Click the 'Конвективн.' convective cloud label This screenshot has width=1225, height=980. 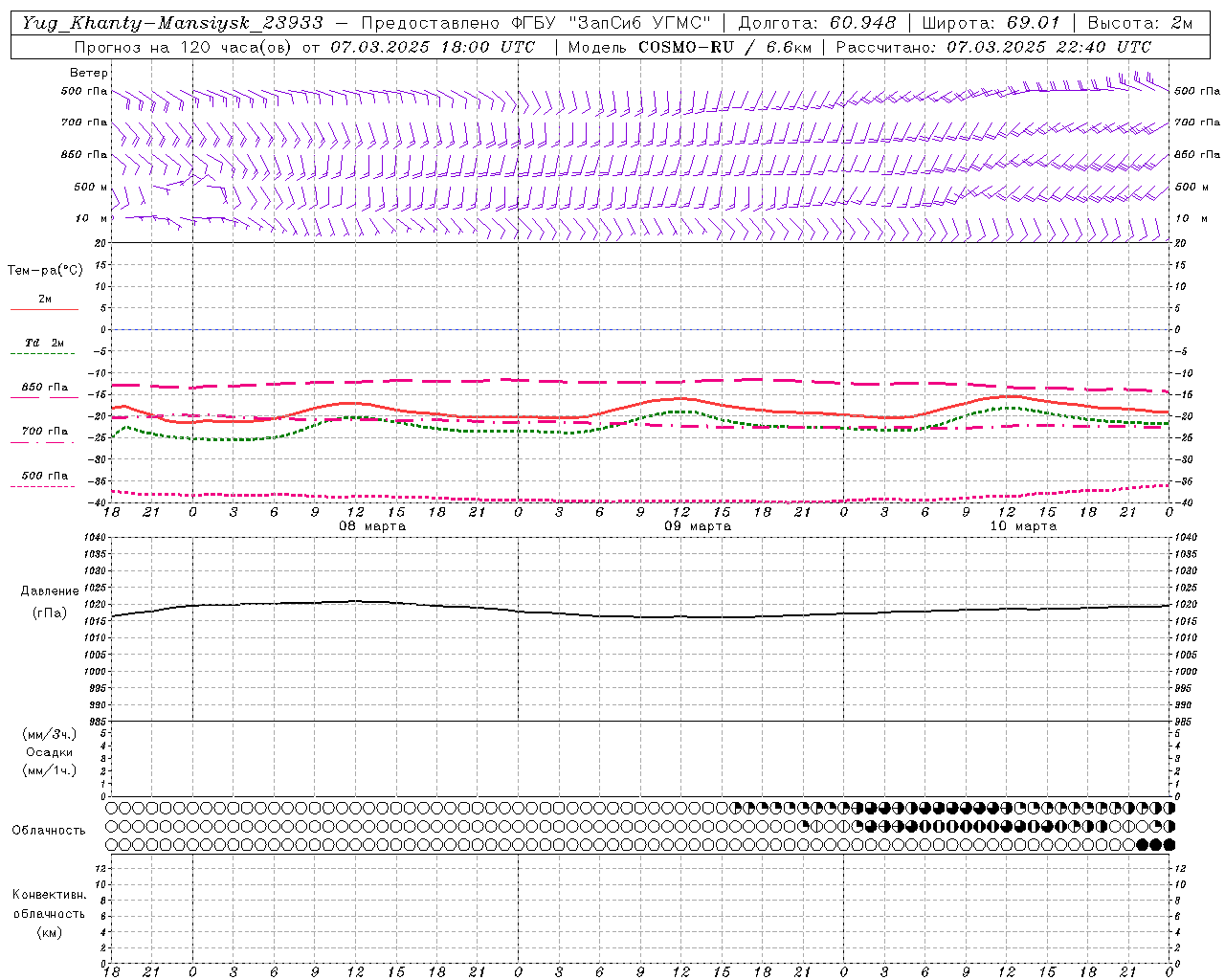point(49,895)
